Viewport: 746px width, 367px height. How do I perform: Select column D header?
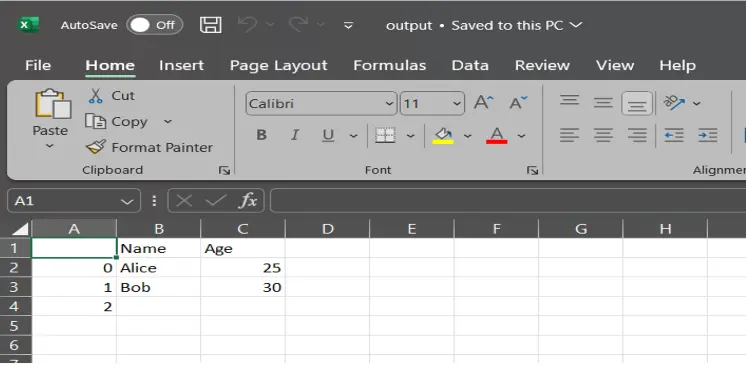click(327, 229)
